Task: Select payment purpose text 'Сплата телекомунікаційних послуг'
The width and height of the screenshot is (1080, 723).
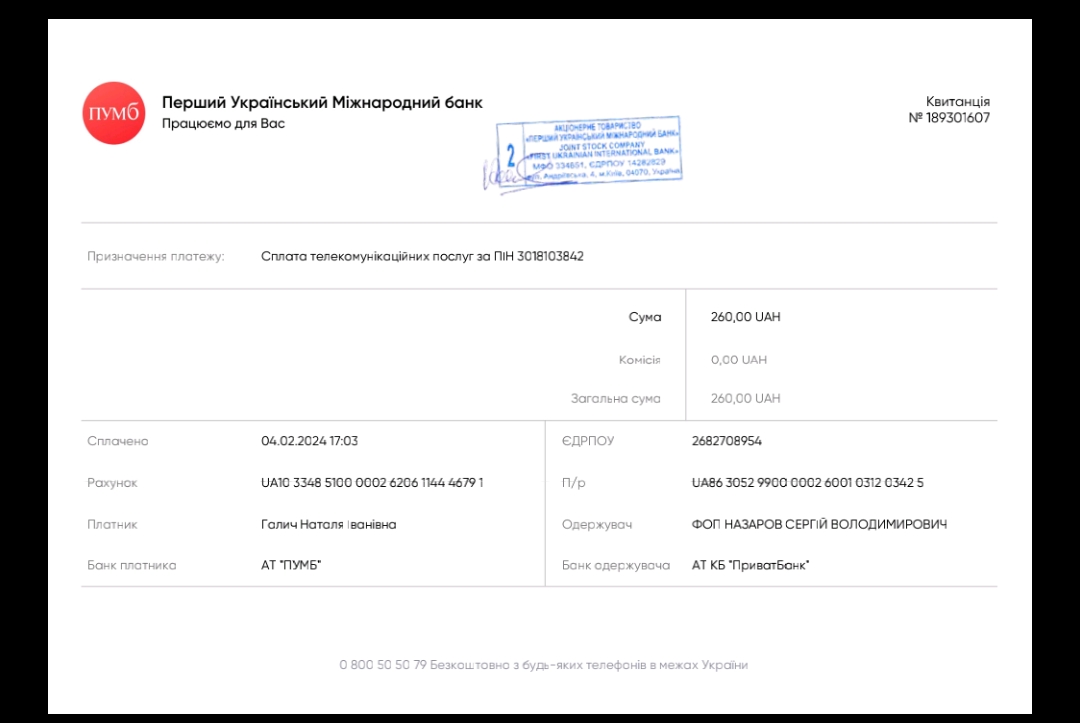Action: 366,256
